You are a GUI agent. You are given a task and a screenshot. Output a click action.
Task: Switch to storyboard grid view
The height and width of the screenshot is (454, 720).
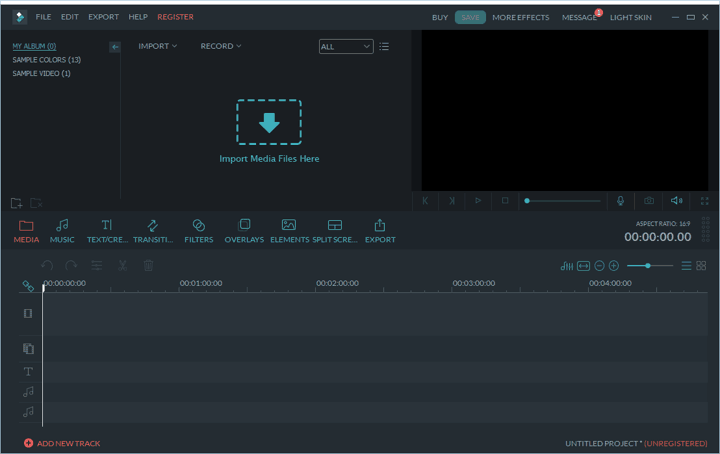[x=701, y=266]
